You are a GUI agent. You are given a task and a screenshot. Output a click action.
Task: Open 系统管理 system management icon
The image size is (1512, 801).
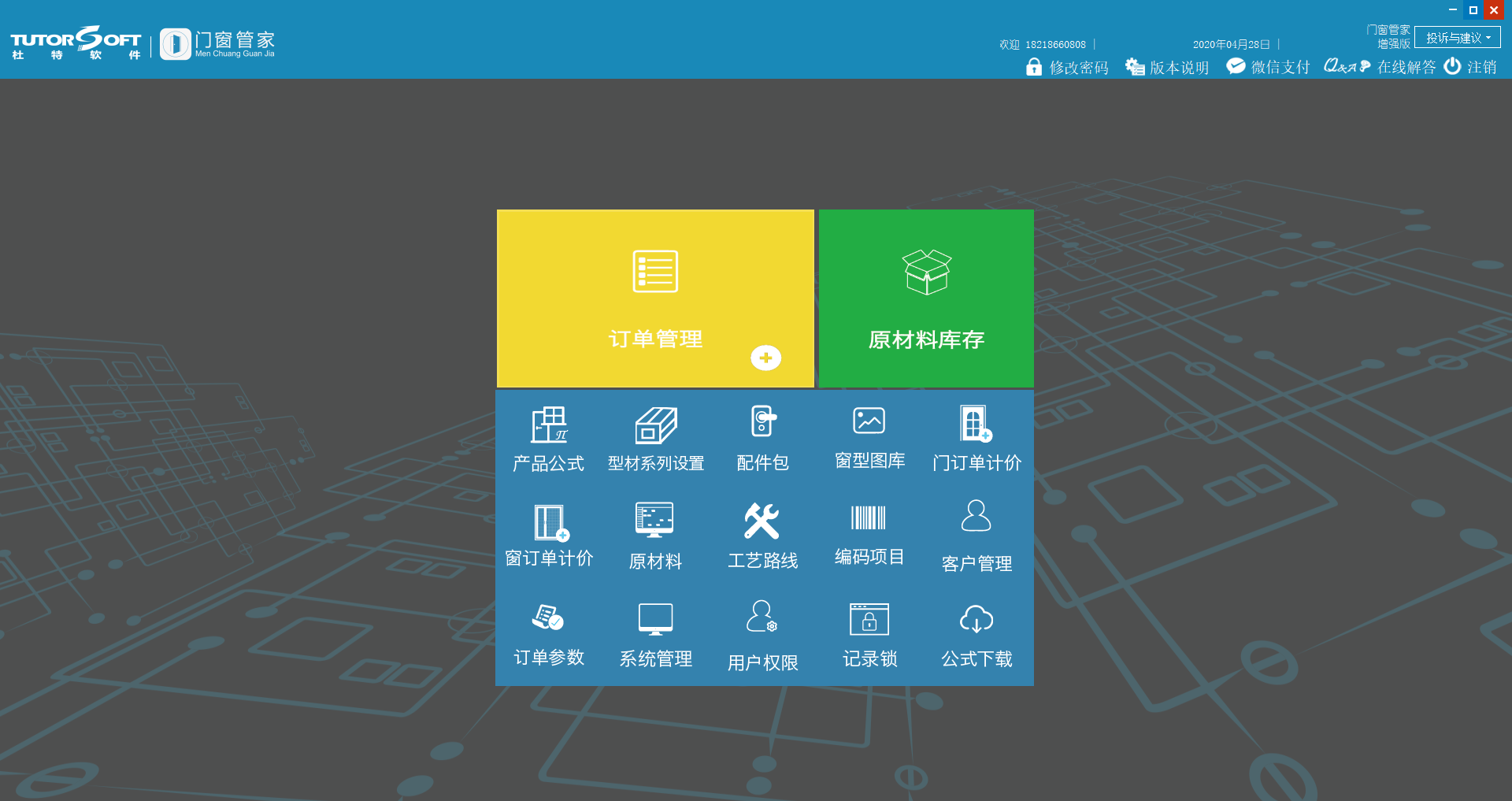point(655,635)
